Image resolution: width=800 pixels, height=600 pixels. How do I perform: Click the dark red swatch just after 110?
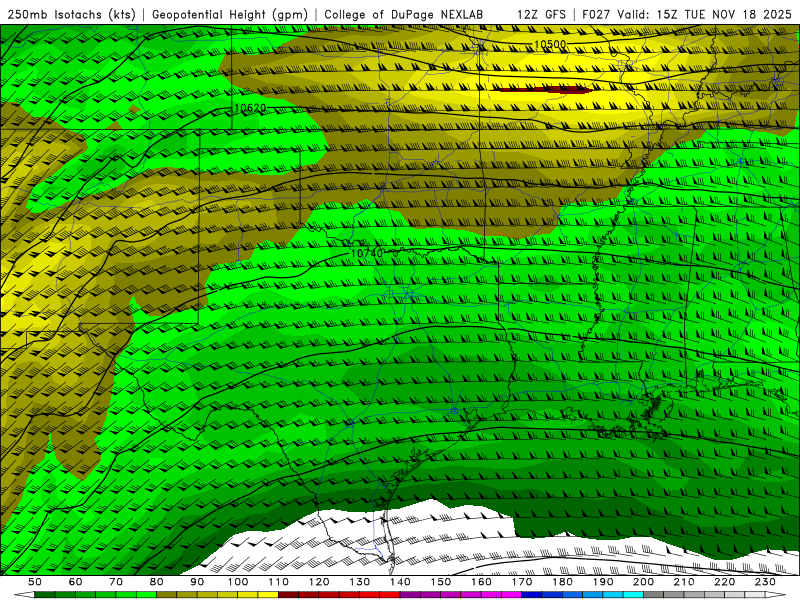(288, 595)
